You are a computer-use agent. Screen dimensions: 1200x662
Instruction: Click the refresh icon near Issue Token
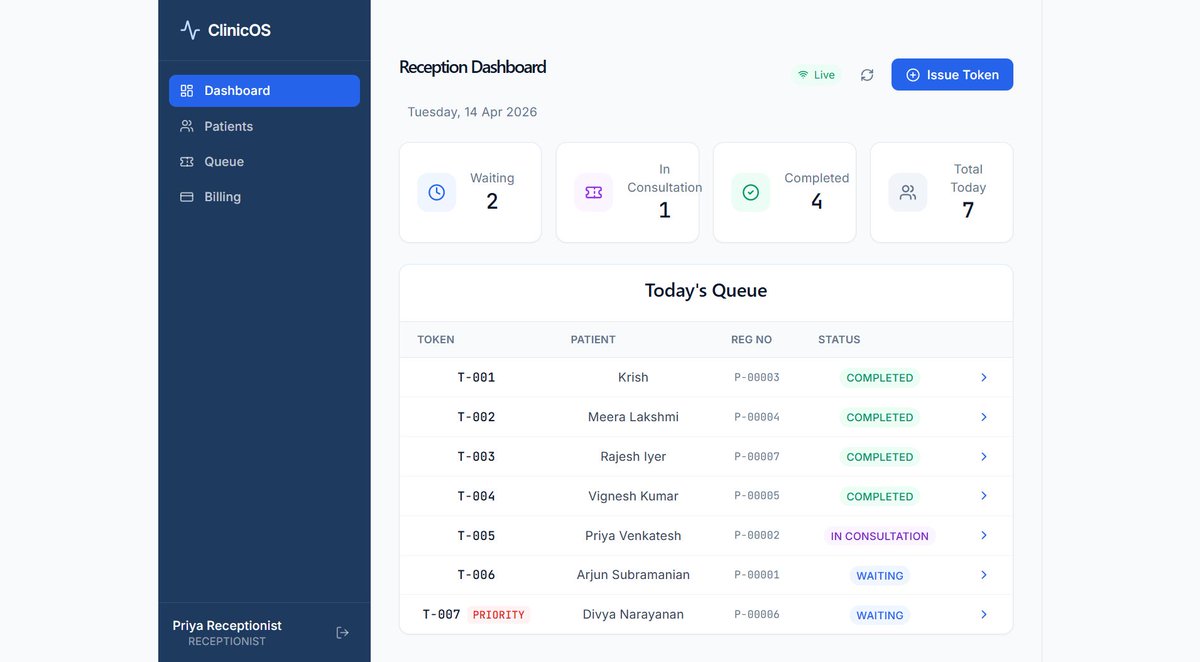coord(866,74)
